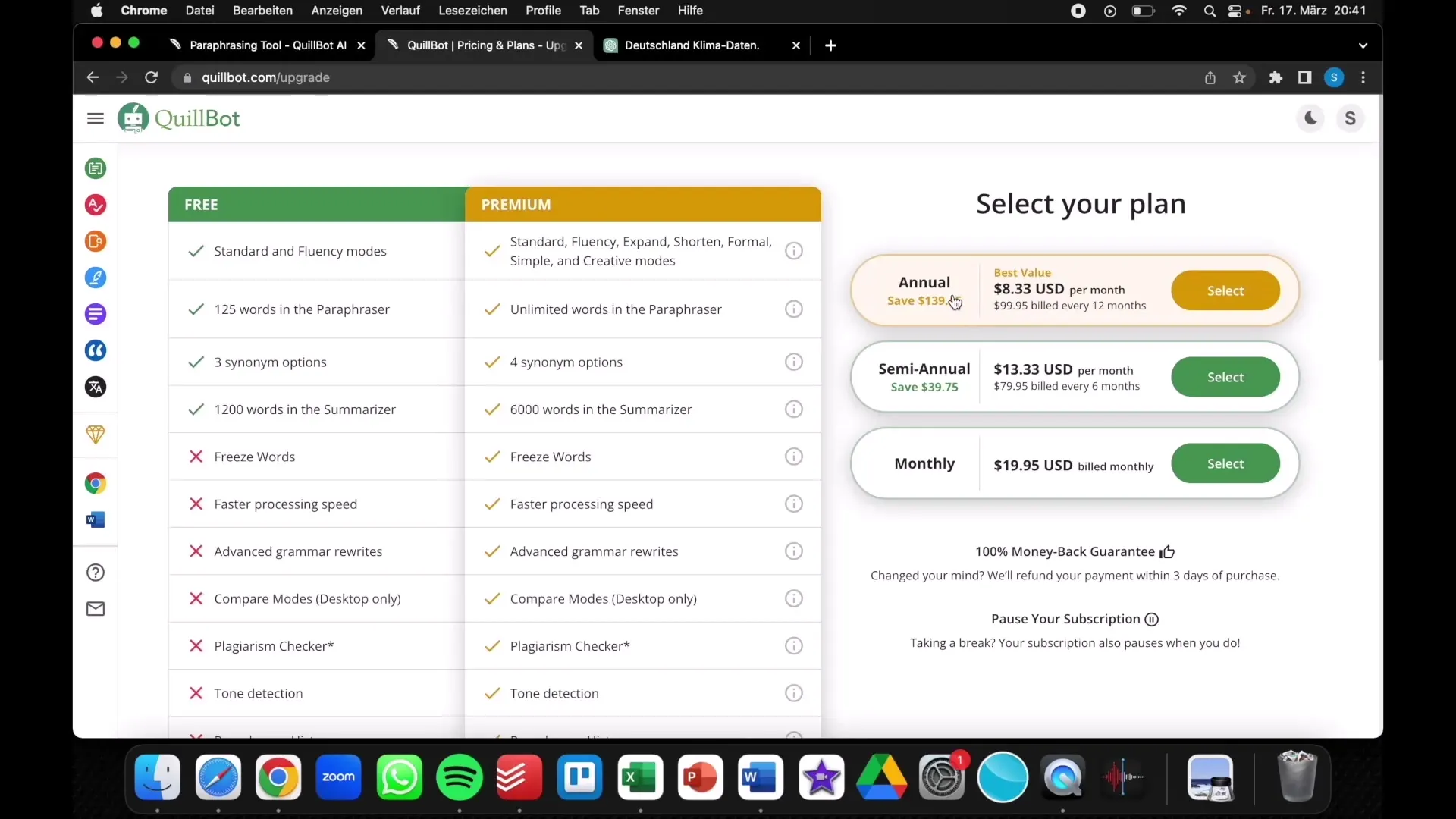Open Spotlight search in menu bar
Image resolution: width=1456 pixels, height=819 pixels.
(1210, 11)
